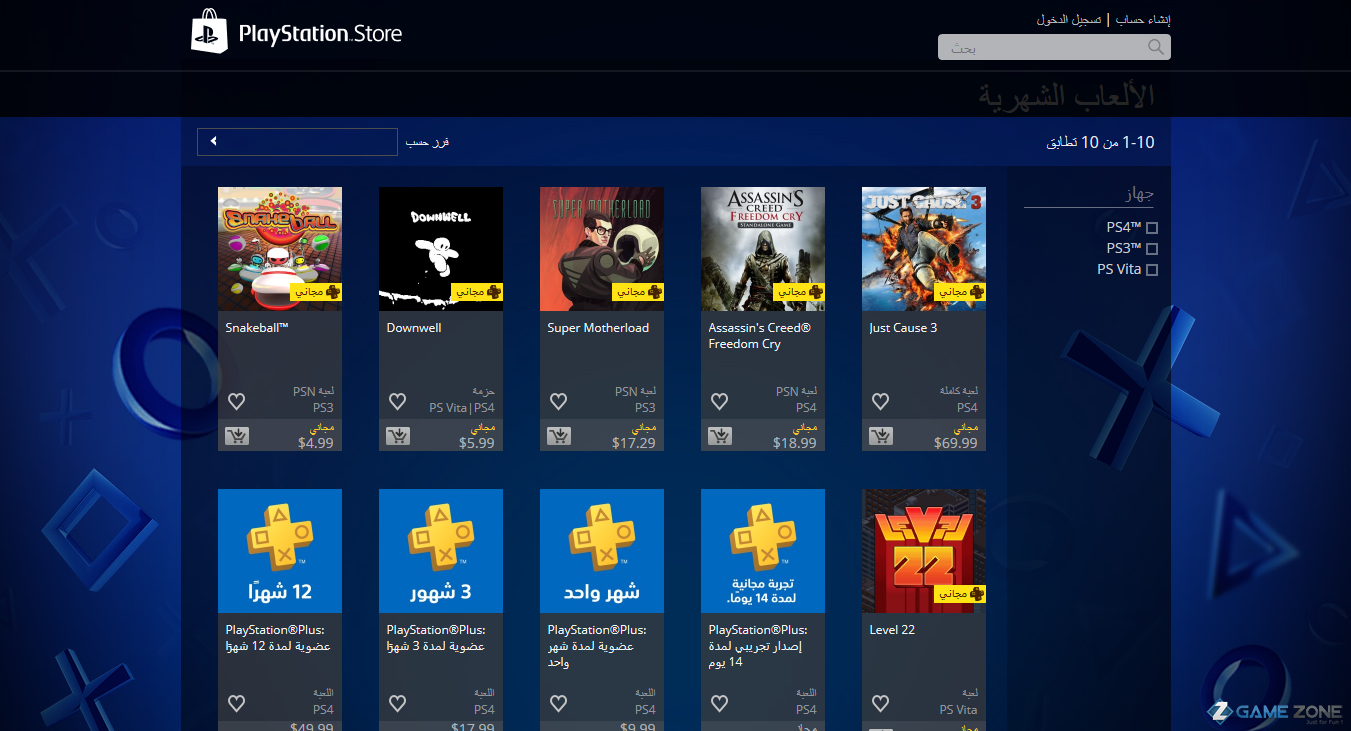Screen dimensions: 1351x731
Task: Open the Snakeball title link
Action: [257, 328]
